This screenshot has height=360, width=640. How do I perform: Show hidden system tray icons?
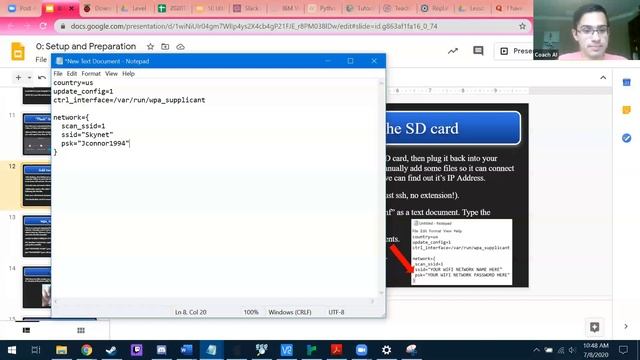[x=536, y=350]
